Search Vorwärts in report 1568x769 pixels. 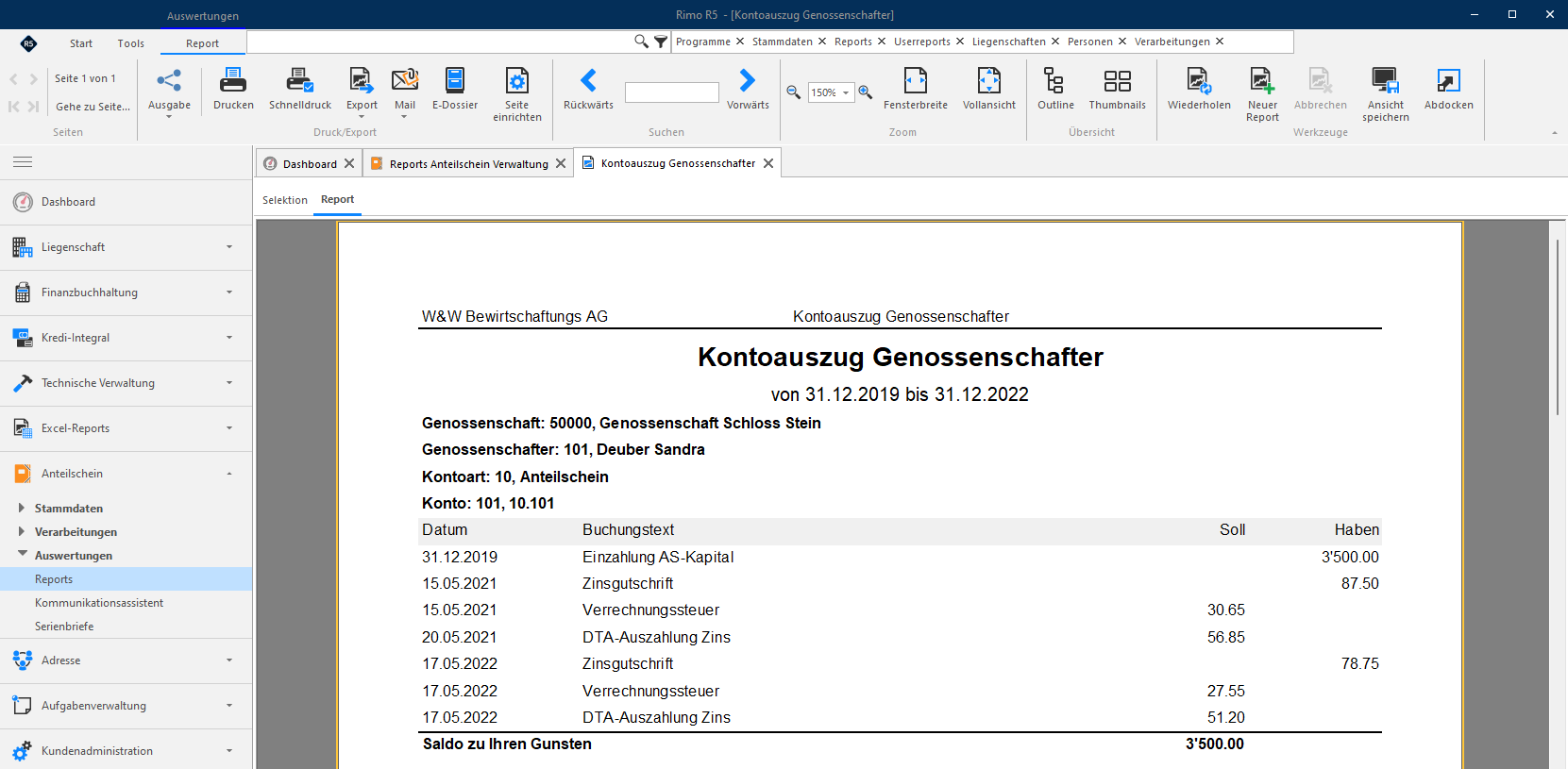tap(748, 90)
